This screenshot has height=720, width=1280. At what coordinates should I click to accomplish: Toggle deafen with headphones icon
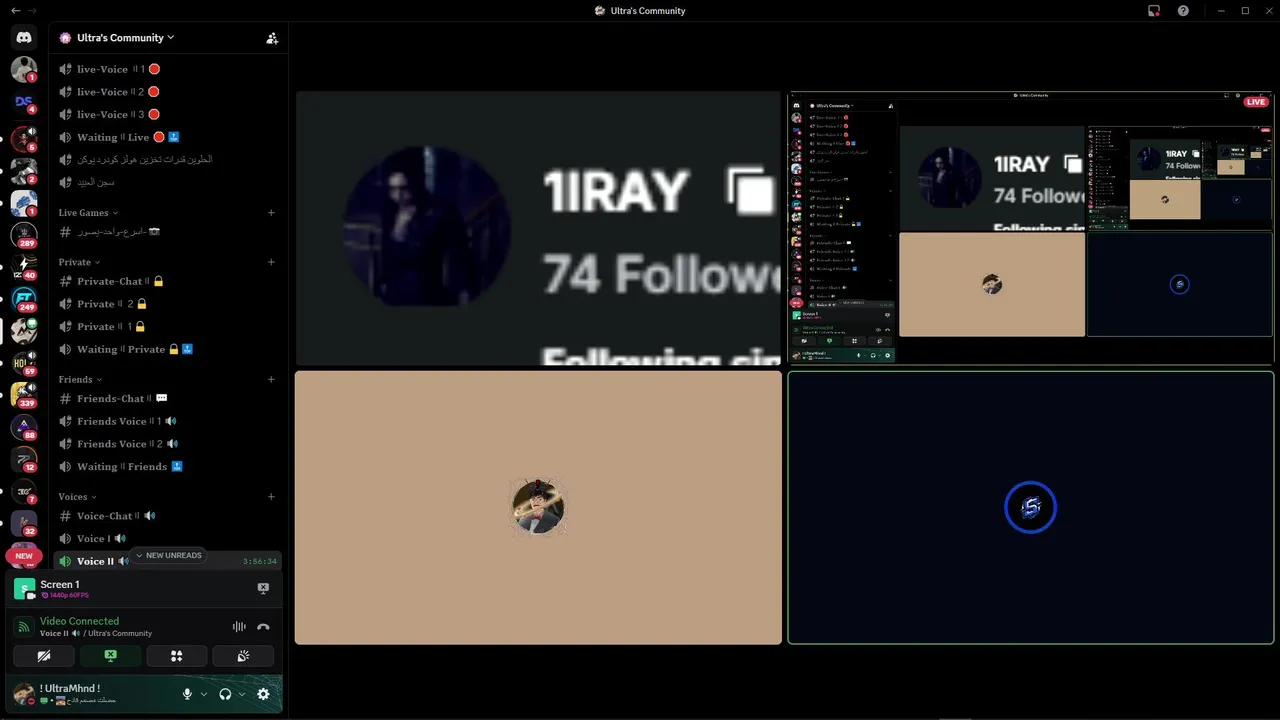tap(226, 694)
